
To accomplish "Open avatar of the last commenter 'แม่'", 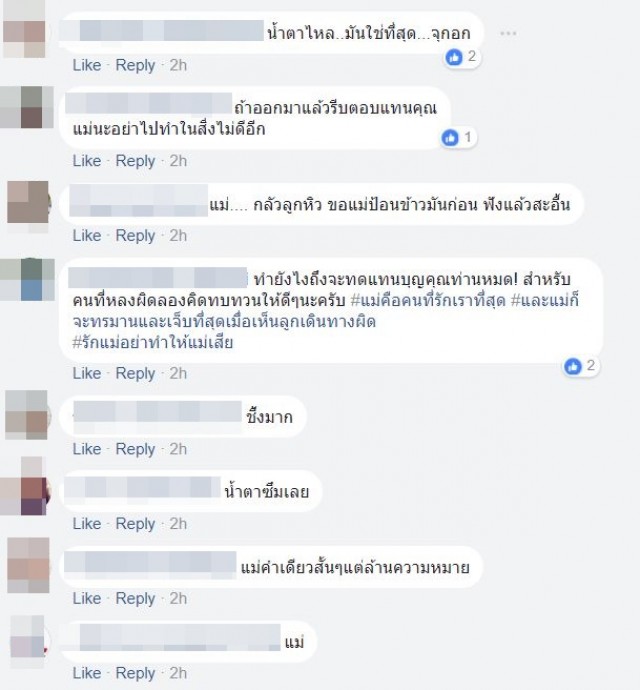I will pos(27,637).
